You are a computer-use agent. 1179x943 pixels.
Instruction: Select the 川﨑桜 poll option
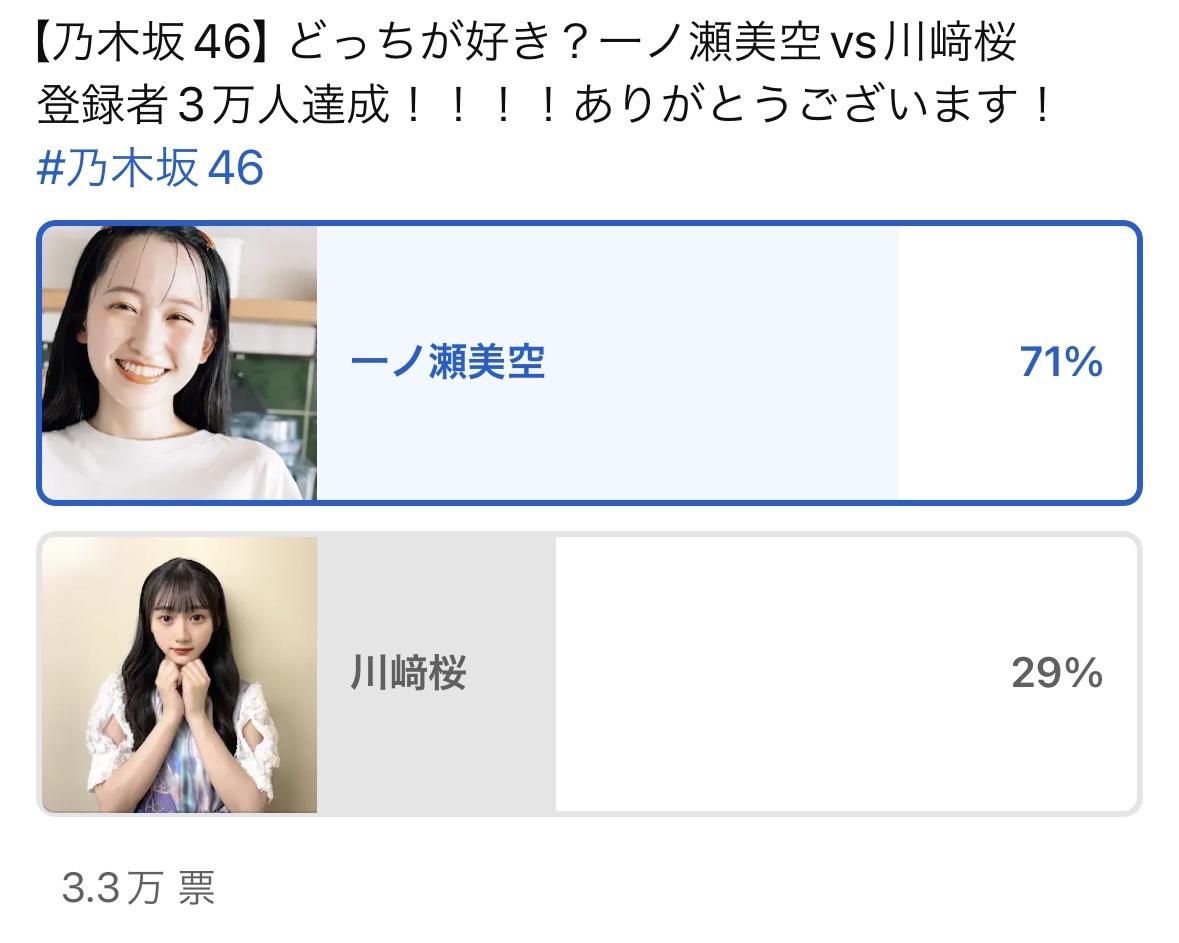pos(590,674)
